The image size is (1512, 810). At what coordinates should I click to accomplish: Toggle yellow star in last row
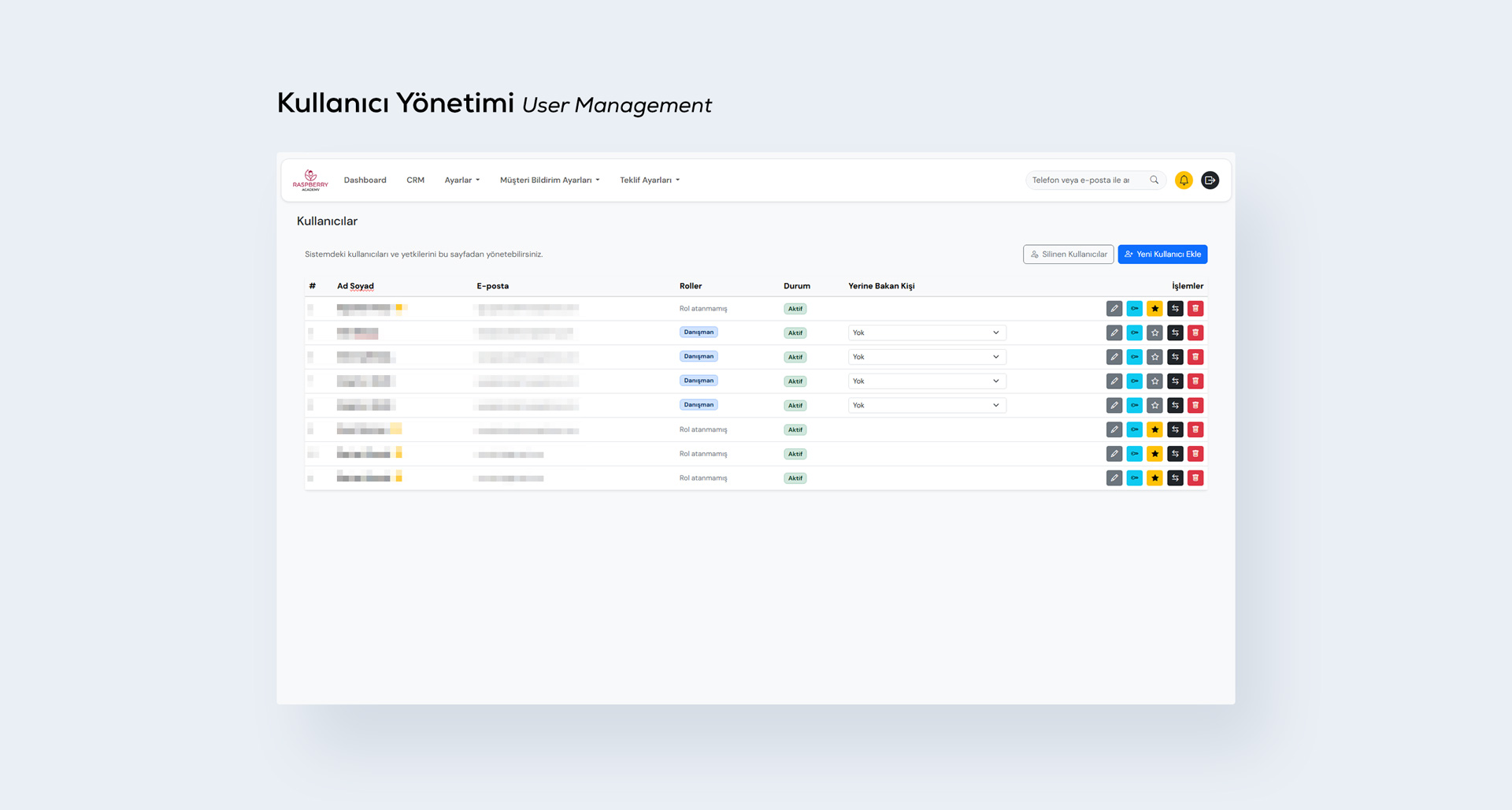click(1154, 478)
